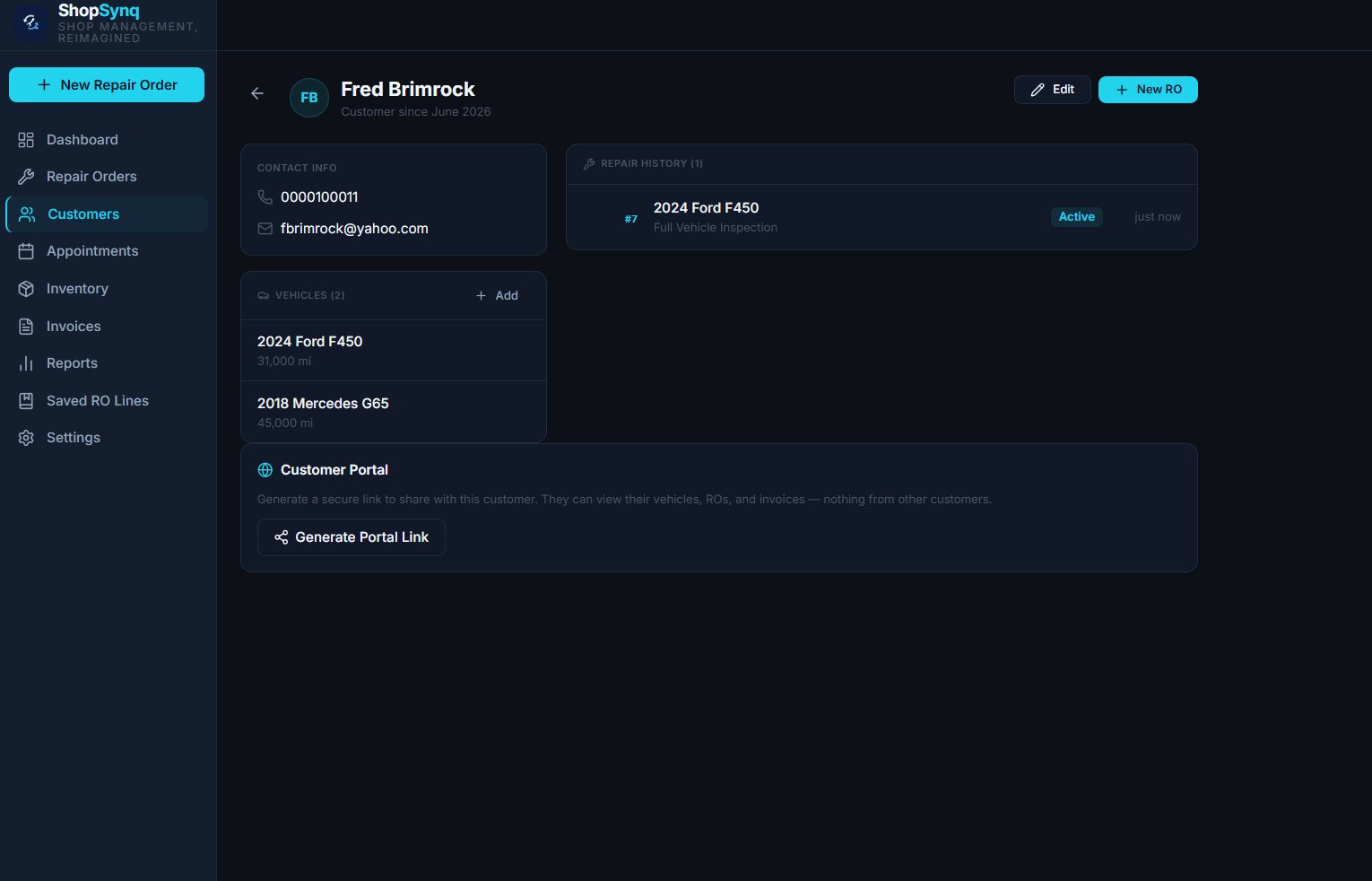View Reports from the sidebar
This screenshot has height=881, width=1372.
[108, 363]
